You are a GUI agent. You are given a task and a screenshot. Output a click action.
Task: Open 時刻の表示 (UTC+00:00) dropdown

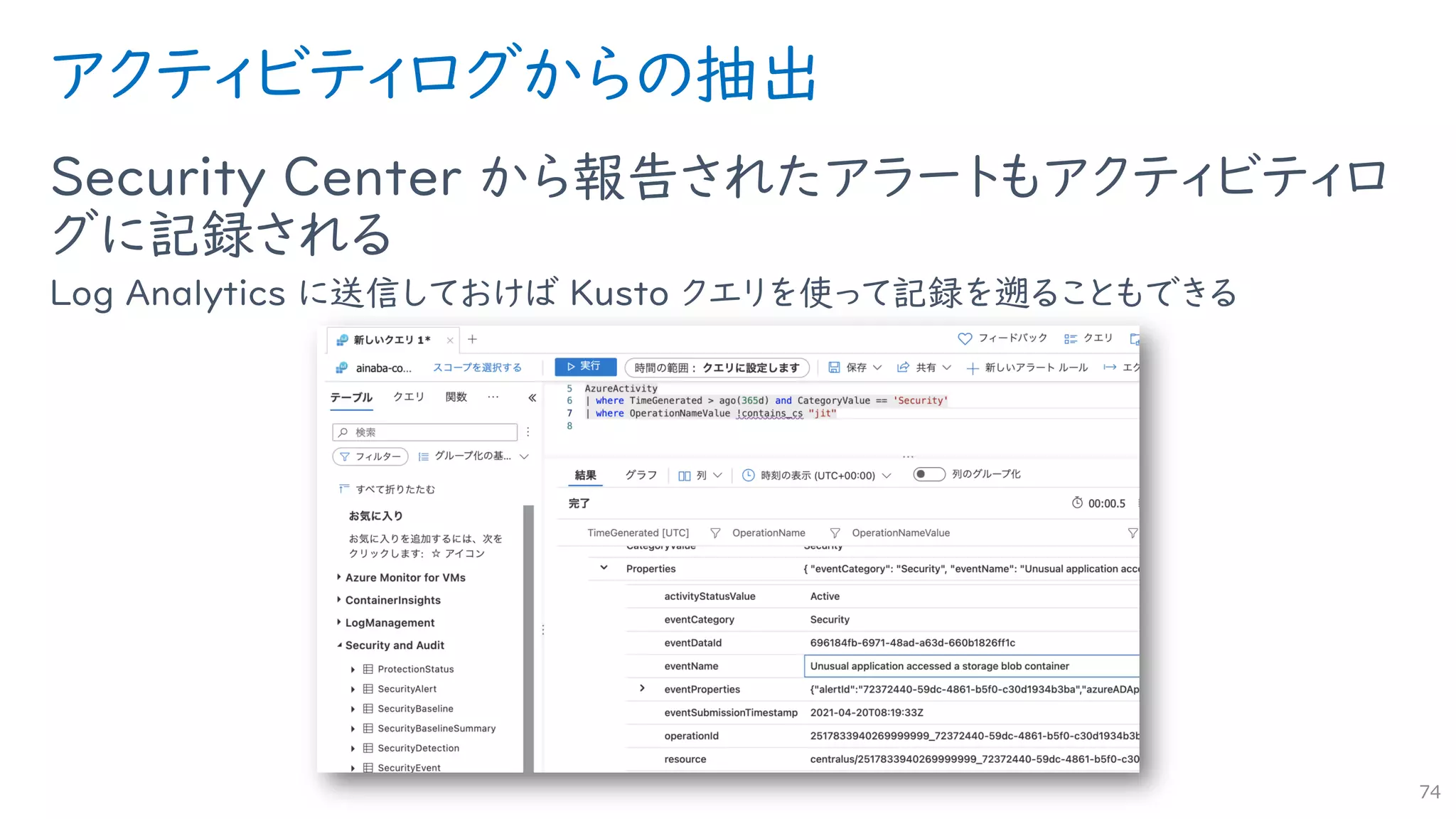coord(816,475)
